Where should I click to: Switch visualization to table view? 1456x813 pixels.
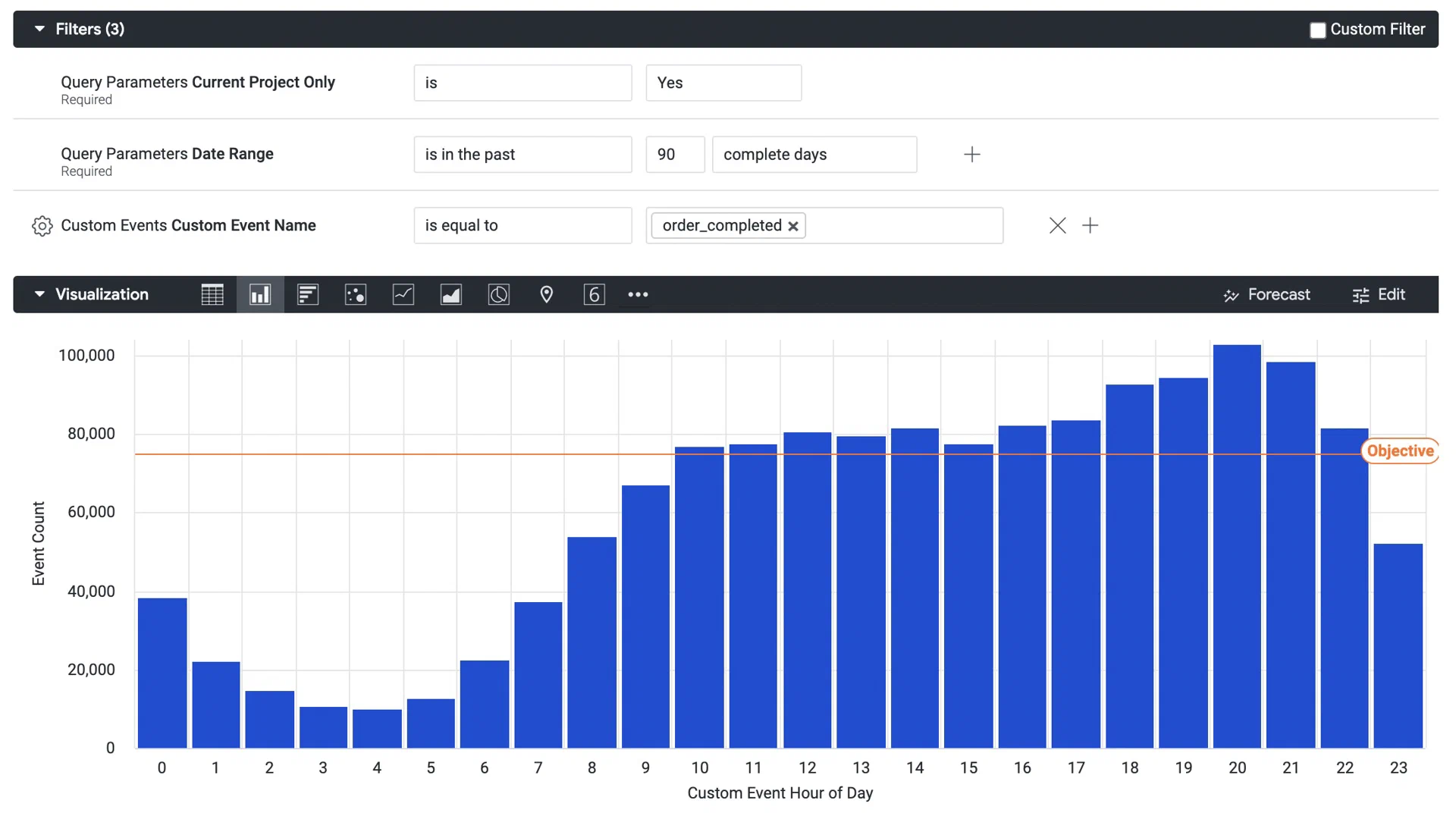point(212,294)
